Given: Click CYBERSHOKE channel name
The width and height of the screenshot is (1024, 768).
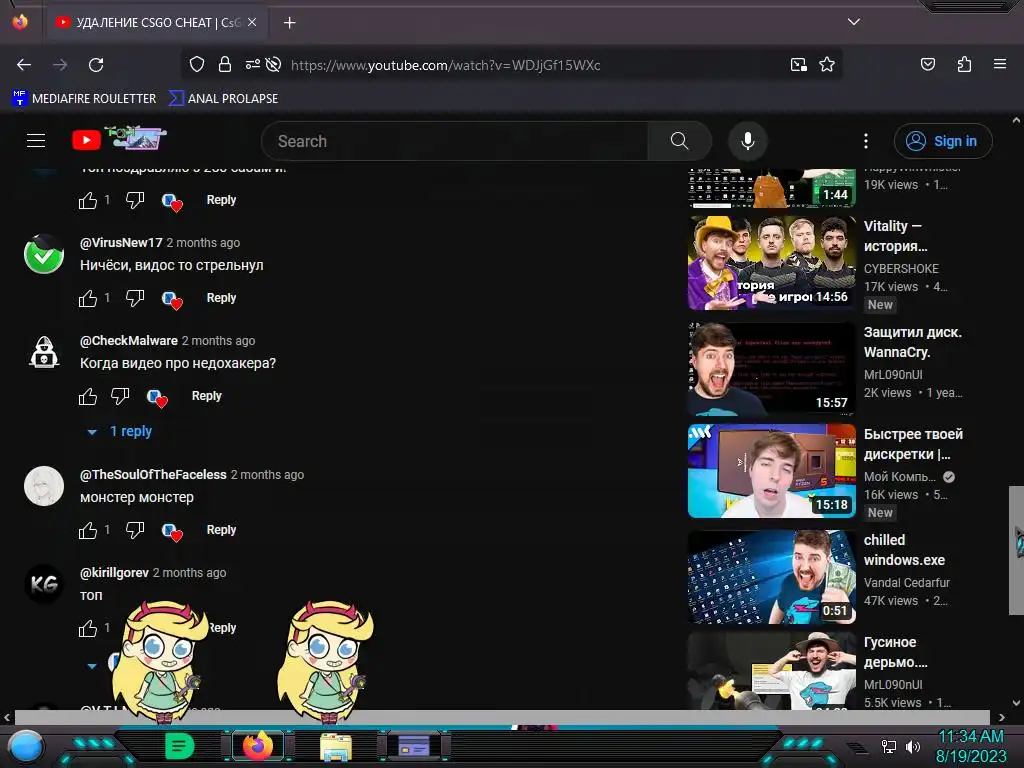Looking at the screenshot, I should pos(901,269).
